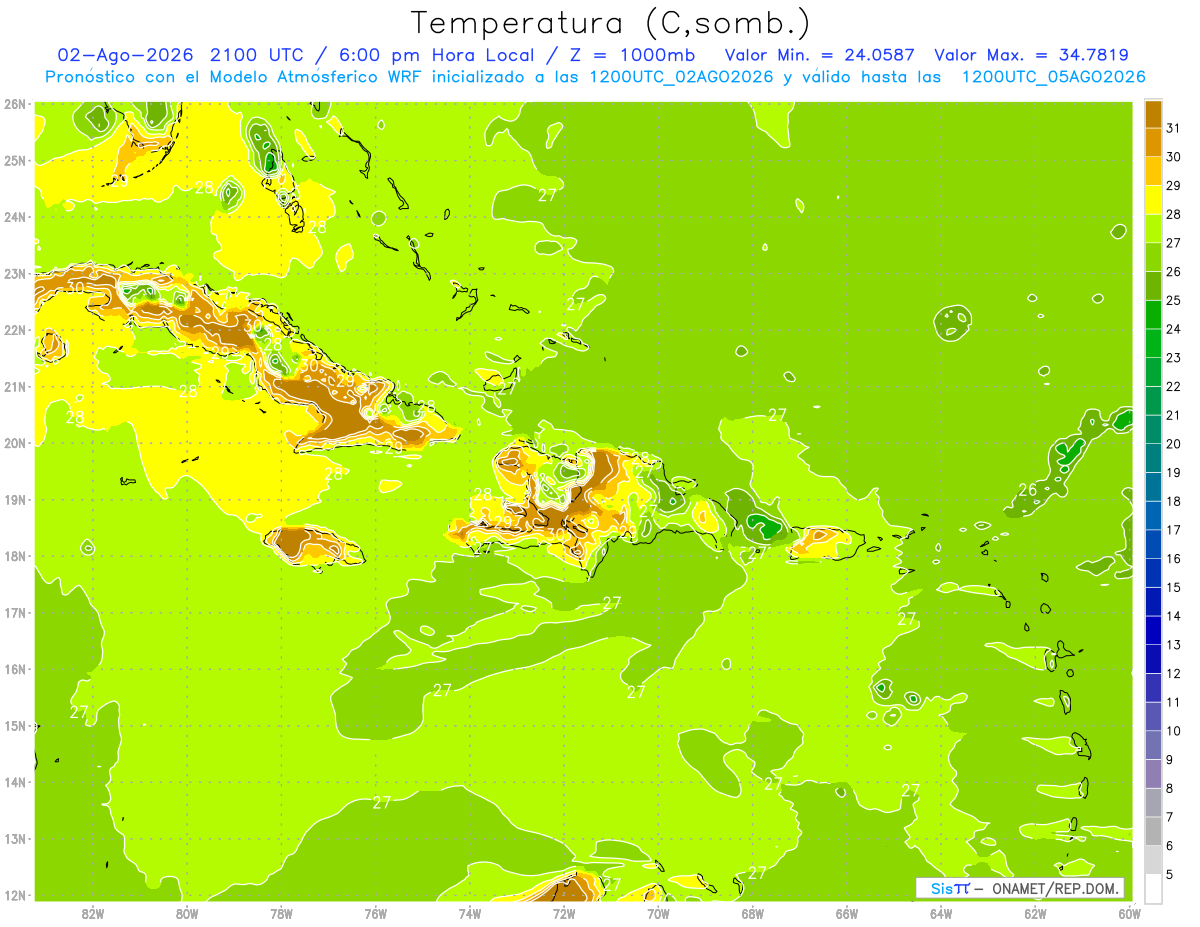Viewport: 1200px width, 927px height.
Task: Click the "Temperatura (C,somb.)" chart title
Action: [611, 22]
